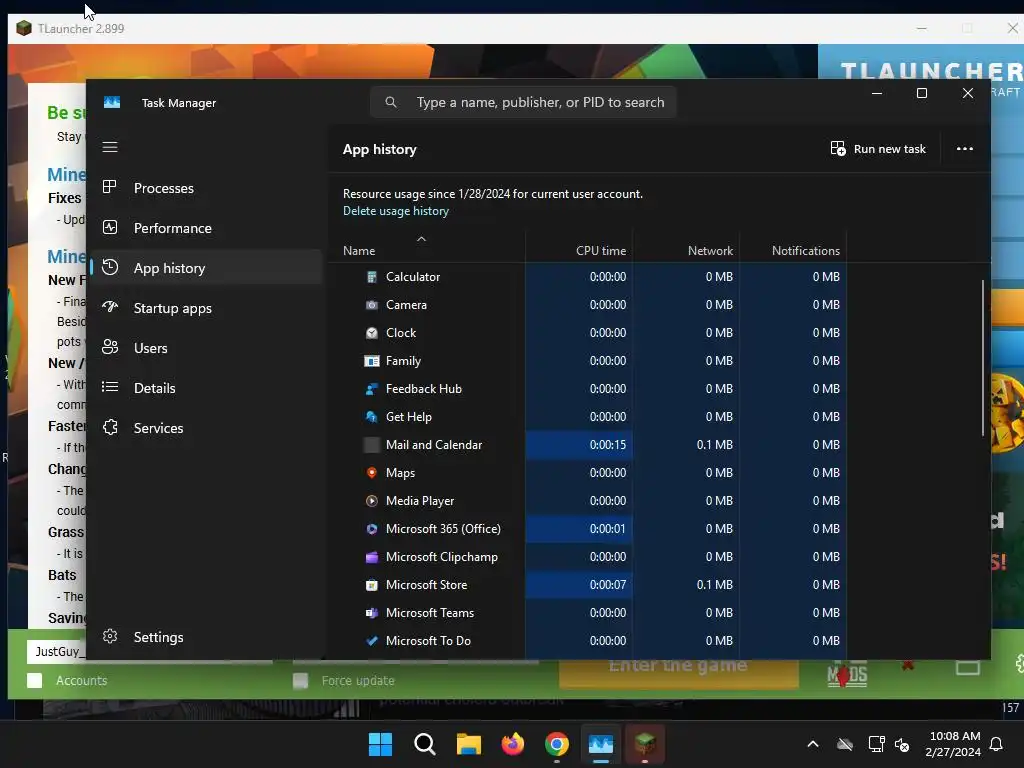Screen dimensions: 1024x768
Task: Click the Microsoft Teams icon
Action: coord(372,613)
